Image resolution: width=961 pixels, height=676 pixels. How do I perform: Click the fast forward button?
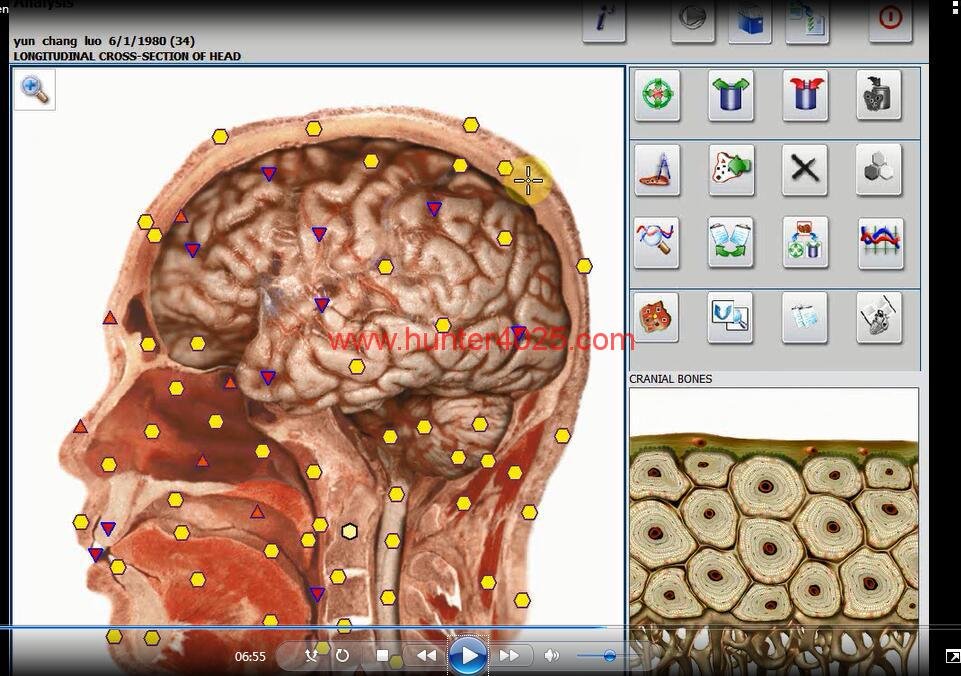pyautogui.click(x=508, y=656)
